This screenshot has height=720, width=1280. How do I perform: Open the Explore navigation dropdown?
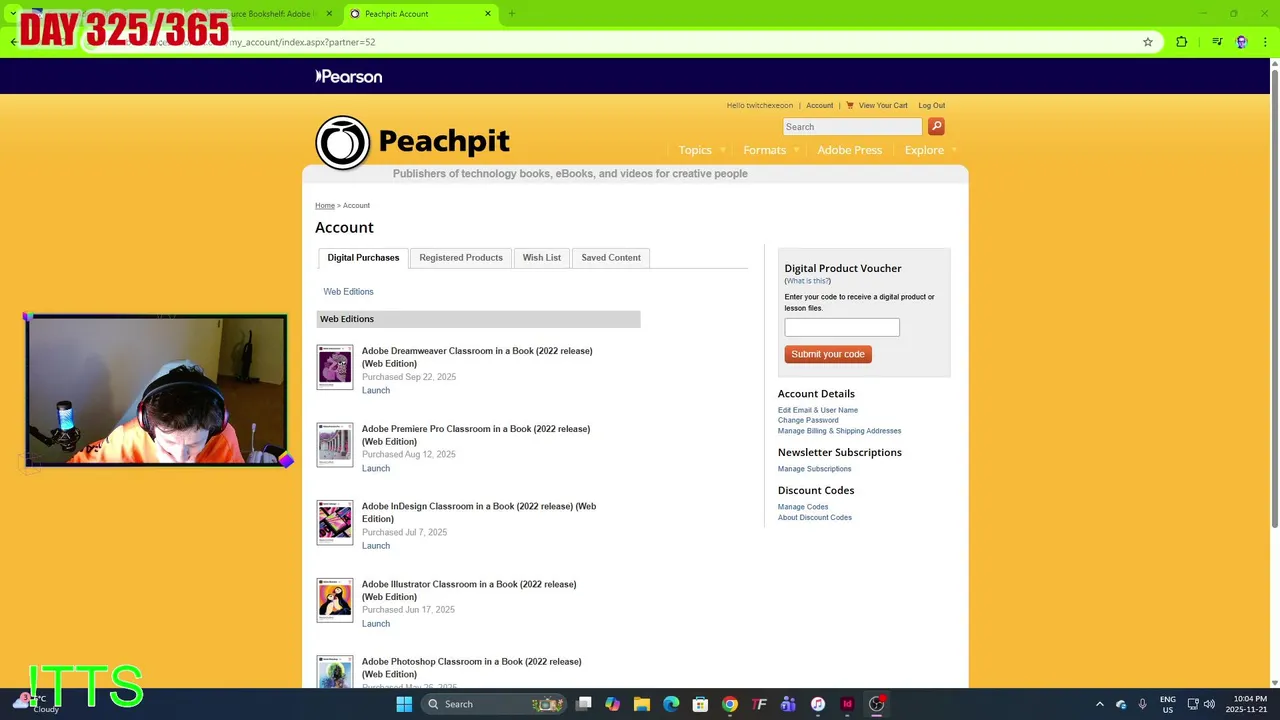point(931,150)
